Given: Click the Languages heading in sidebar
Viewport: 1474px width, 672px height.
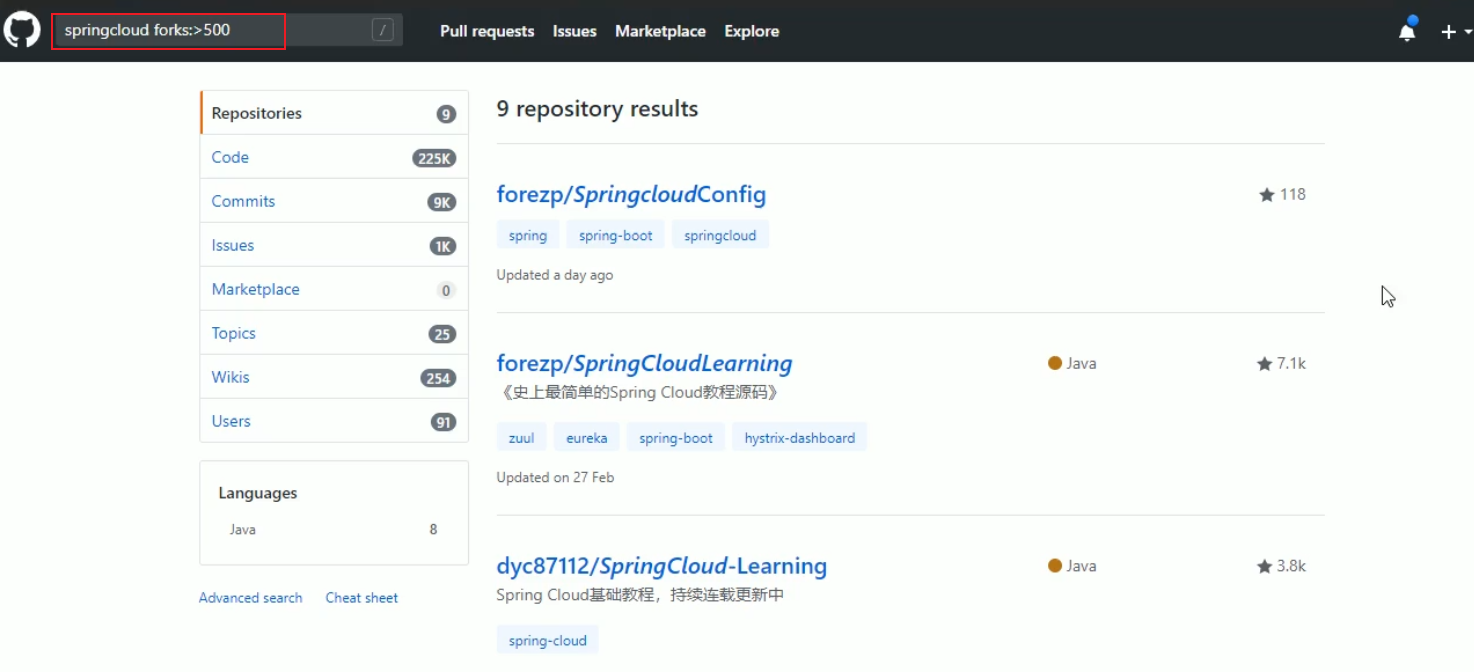Looking at the screenshot, I should pos(258,493).
